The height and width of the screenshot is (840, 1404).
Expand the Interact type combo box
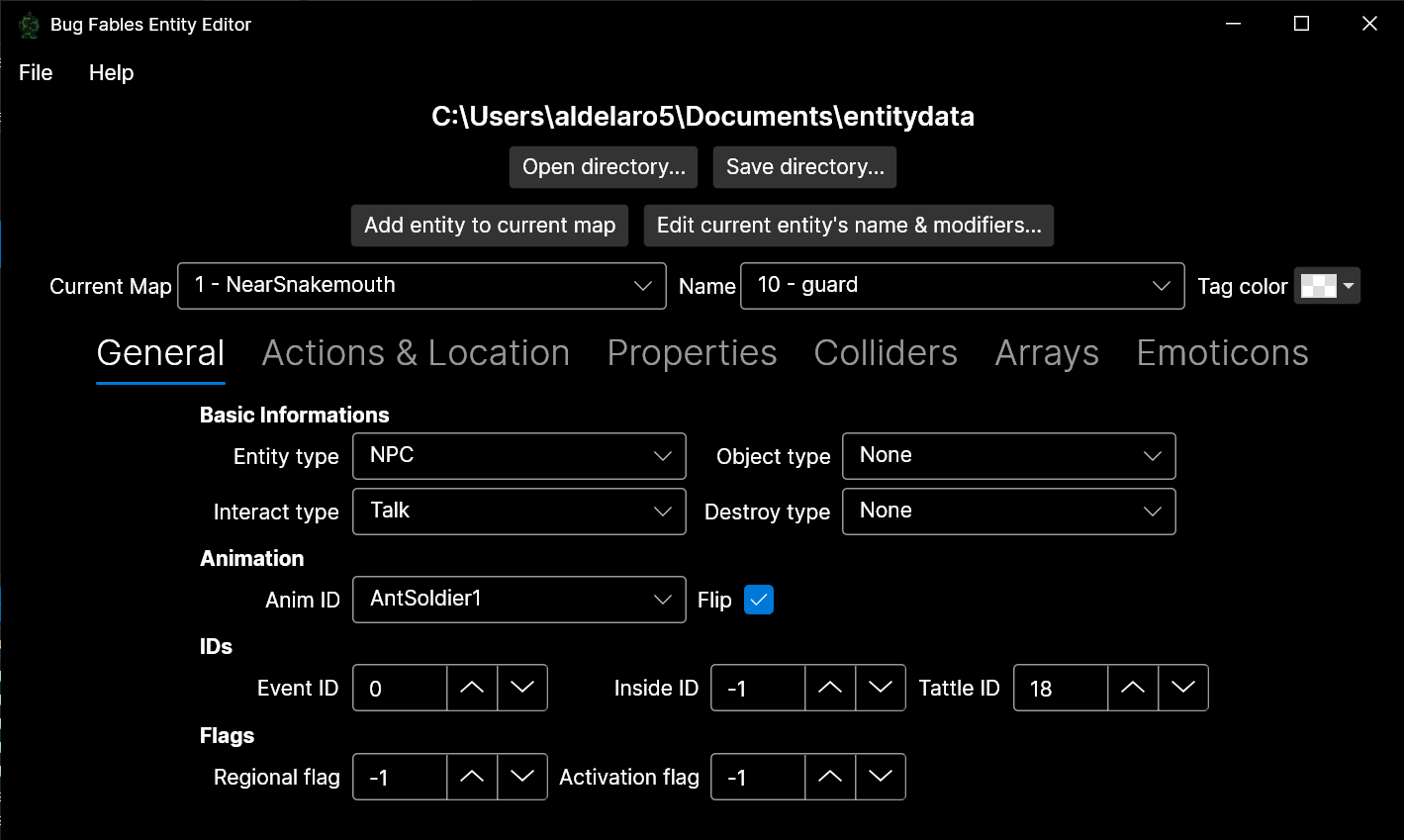coord(519,512)
